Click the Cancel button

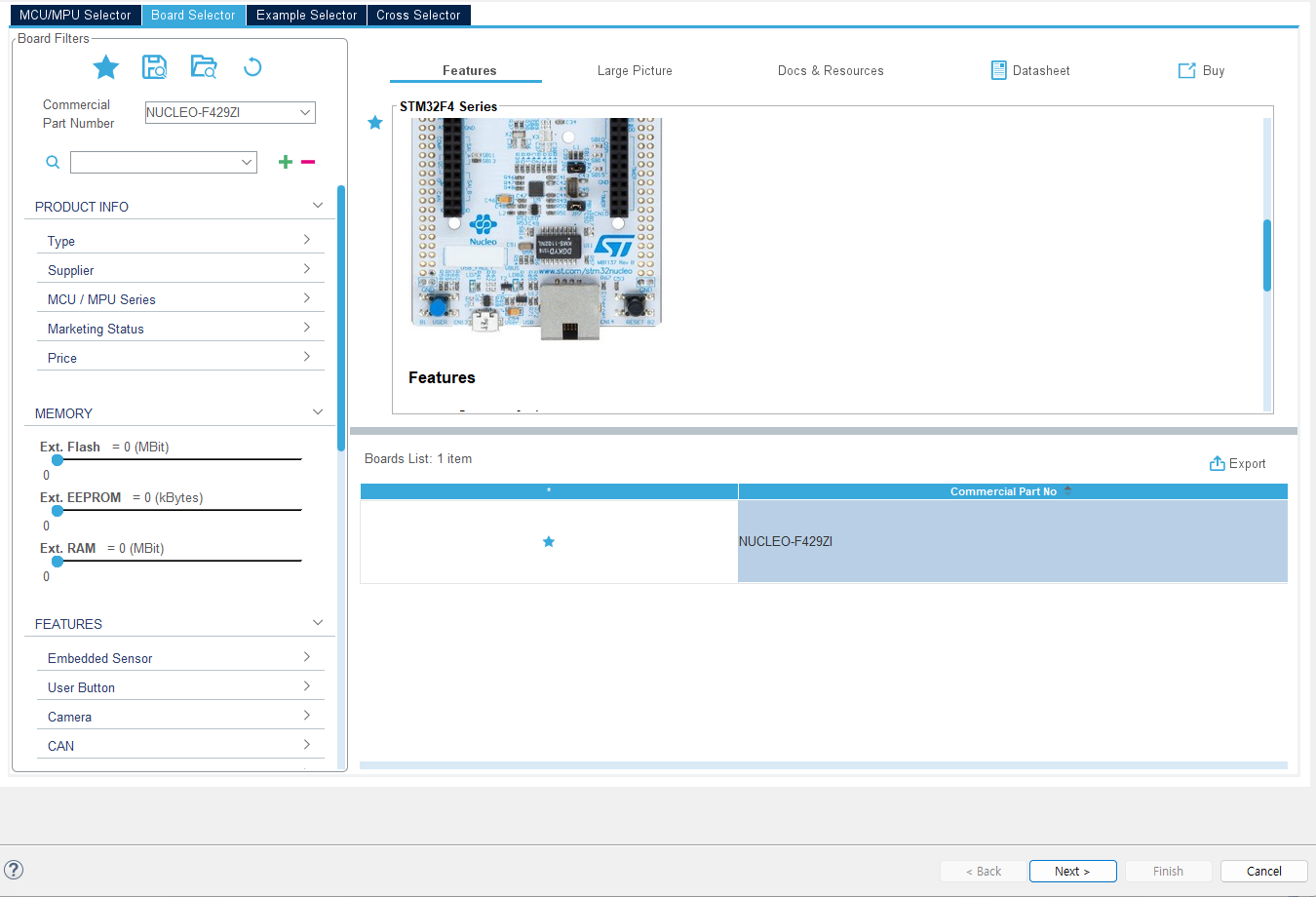click(1263, 871)
